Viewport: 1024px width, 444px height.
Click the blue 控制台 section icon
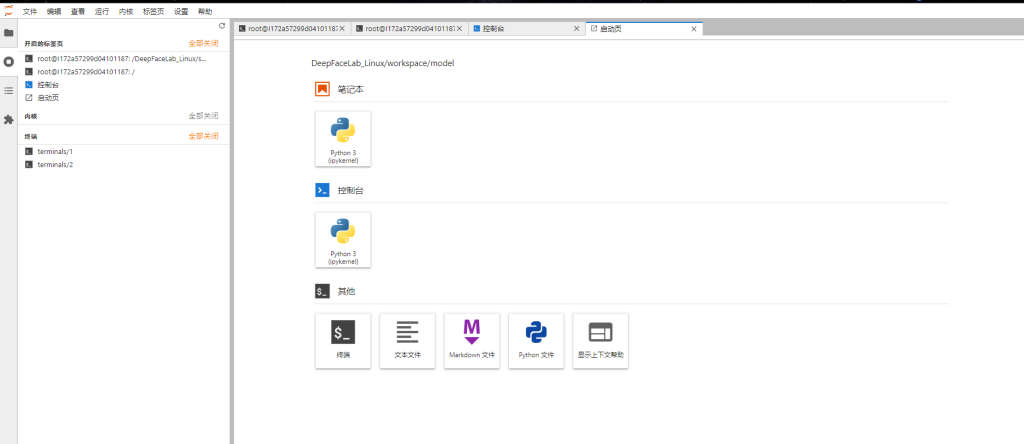pyautogui.click(x=322, y=191)
